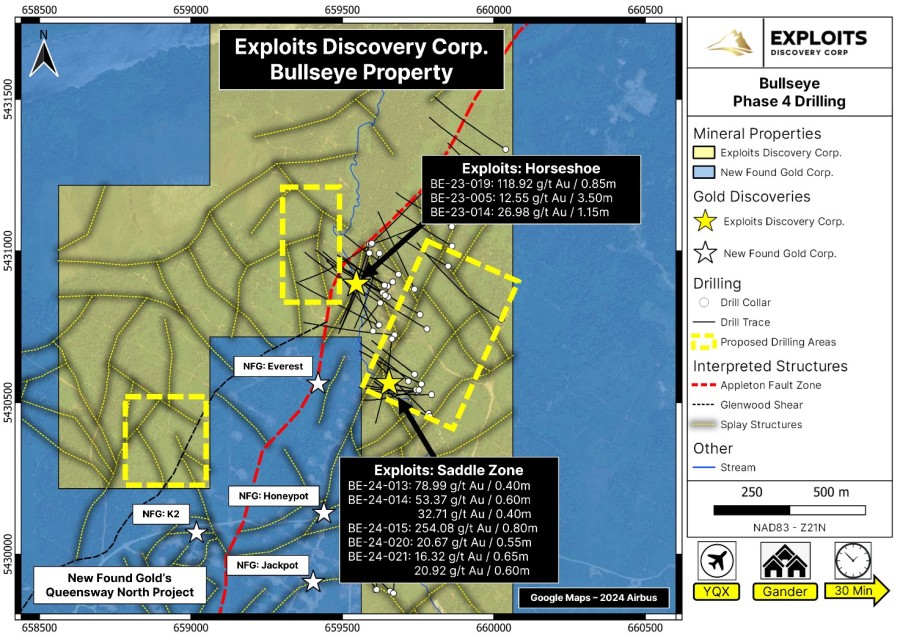Viewport: 900px width, 637px height.
Task: Click the blue Stream legend line
Action: click(x=704, y=467)
